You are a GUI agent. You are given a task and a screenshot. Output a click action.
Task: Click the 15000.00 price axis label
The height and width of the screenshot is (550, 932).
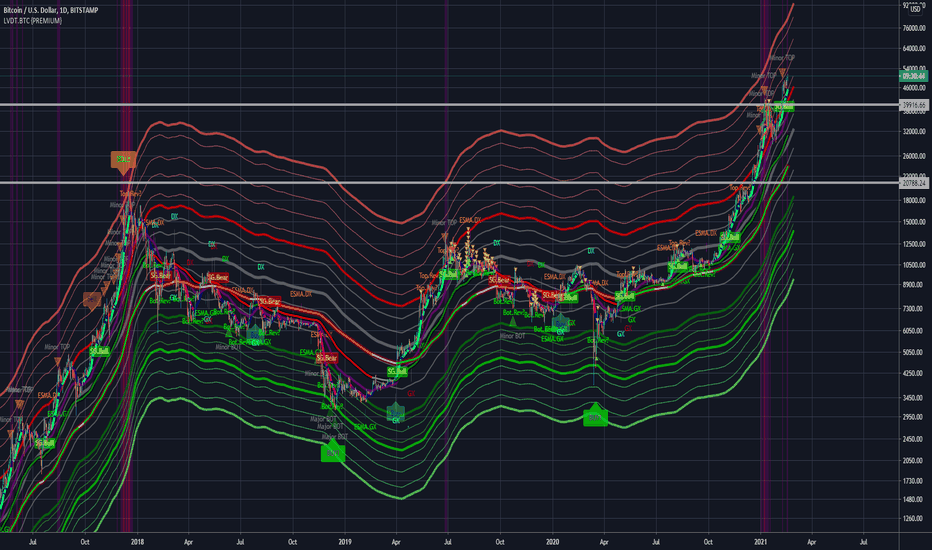[x=914, y=222]
